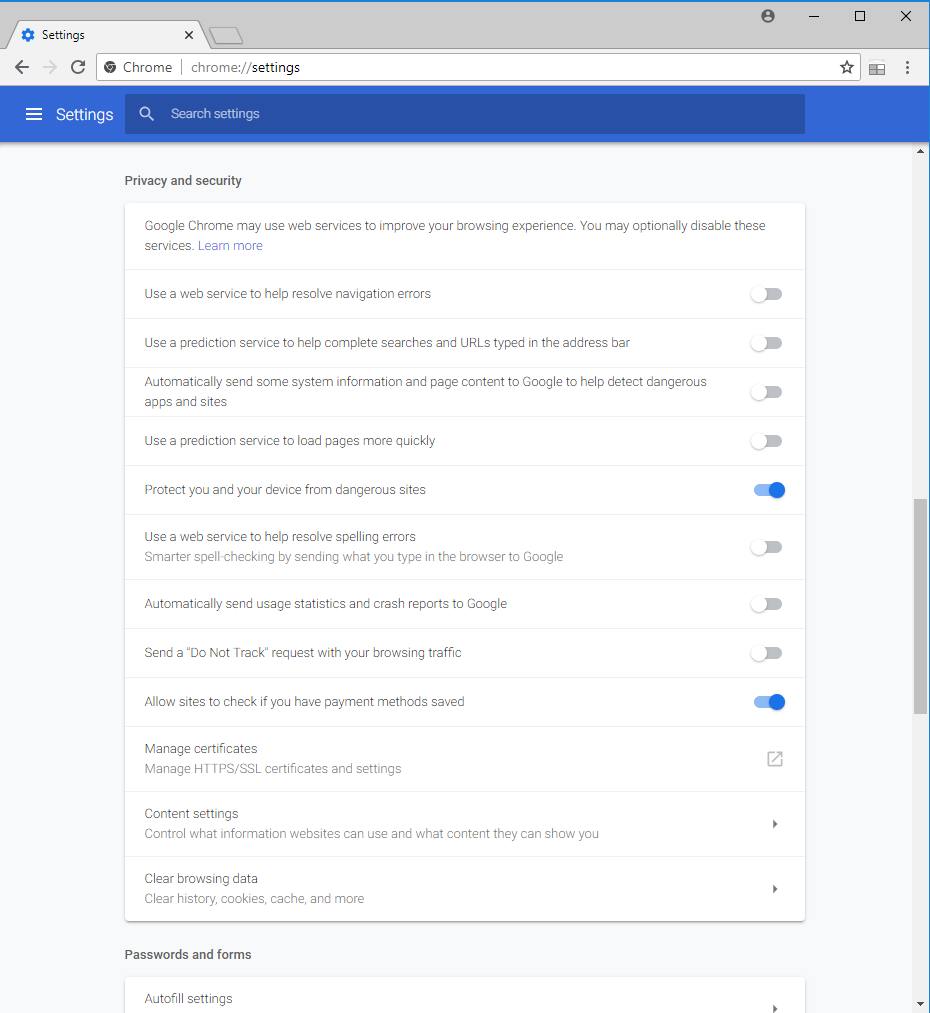Open Manage certificates row
The height and width of the screenshot is (1013, 930).
point(464,759)
